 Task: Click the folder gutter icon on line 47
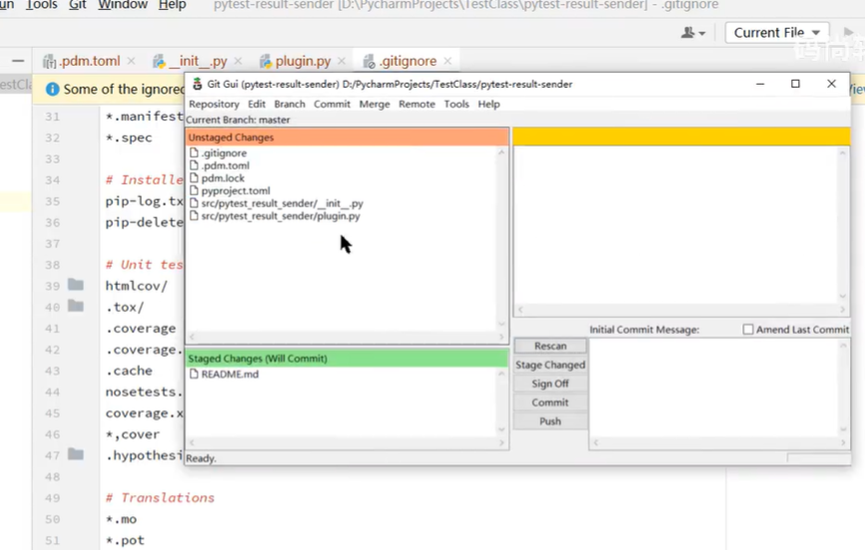coord(76,455)
